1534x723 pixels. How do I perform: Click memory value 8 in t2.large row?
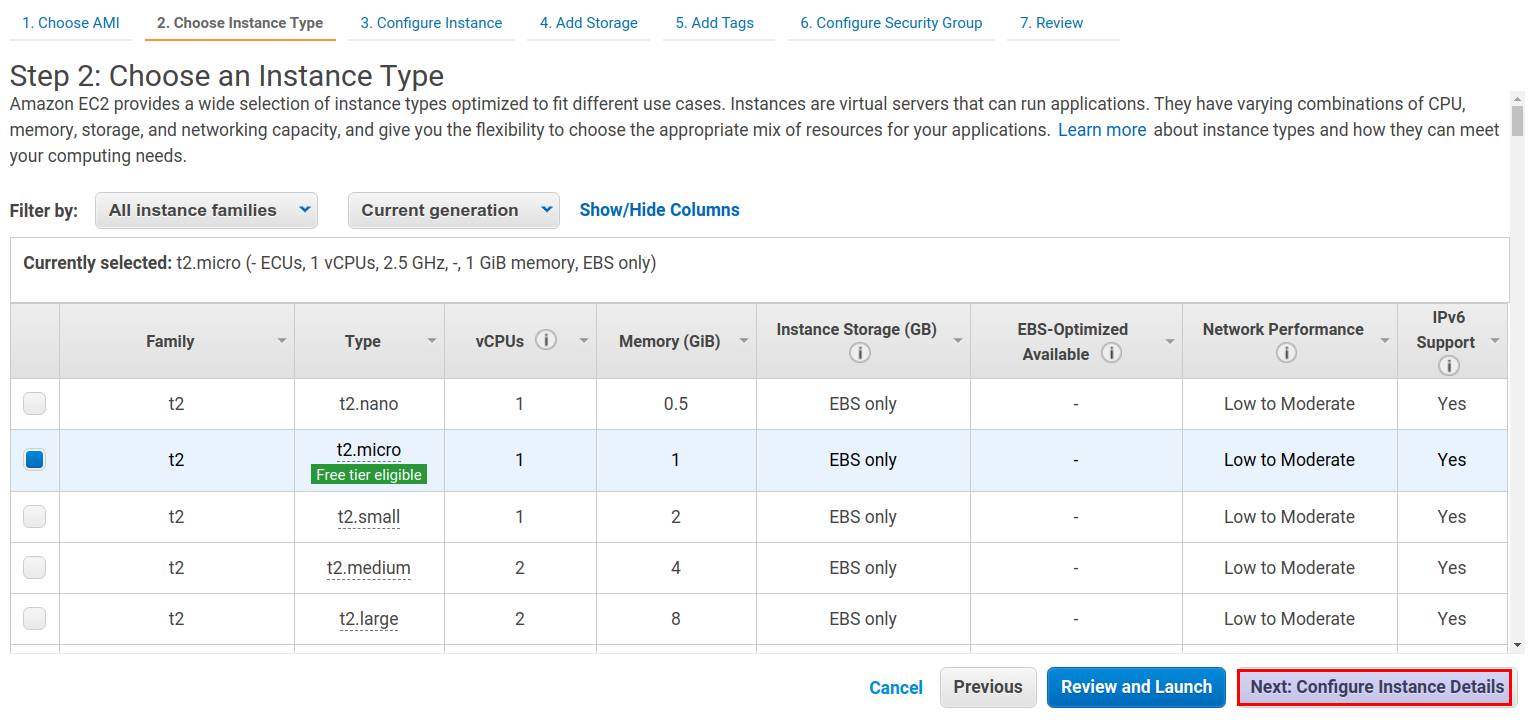coord(676,619)
